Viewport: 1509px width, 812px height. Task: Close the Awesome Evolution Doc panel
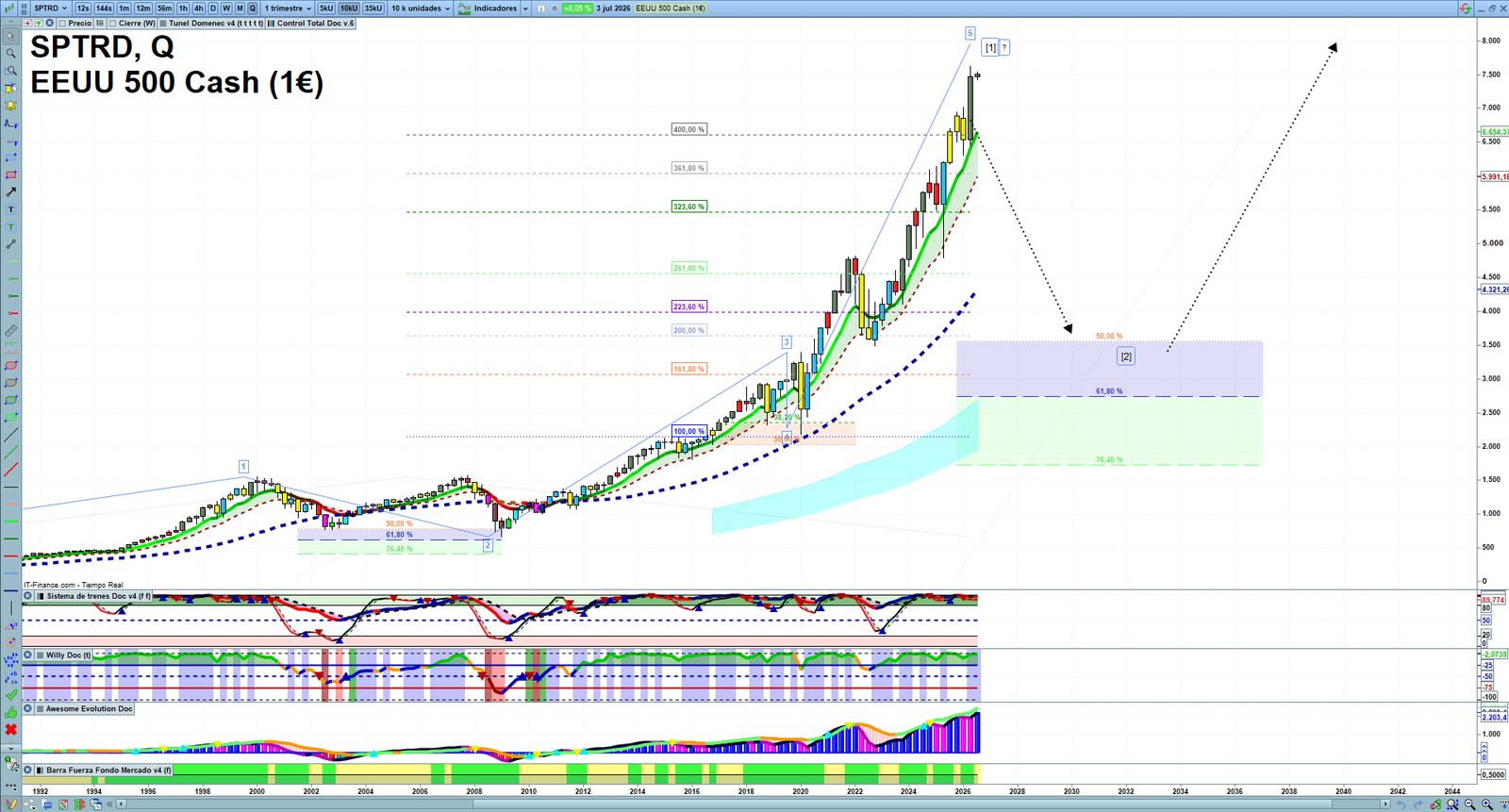(x=28, y=709)
